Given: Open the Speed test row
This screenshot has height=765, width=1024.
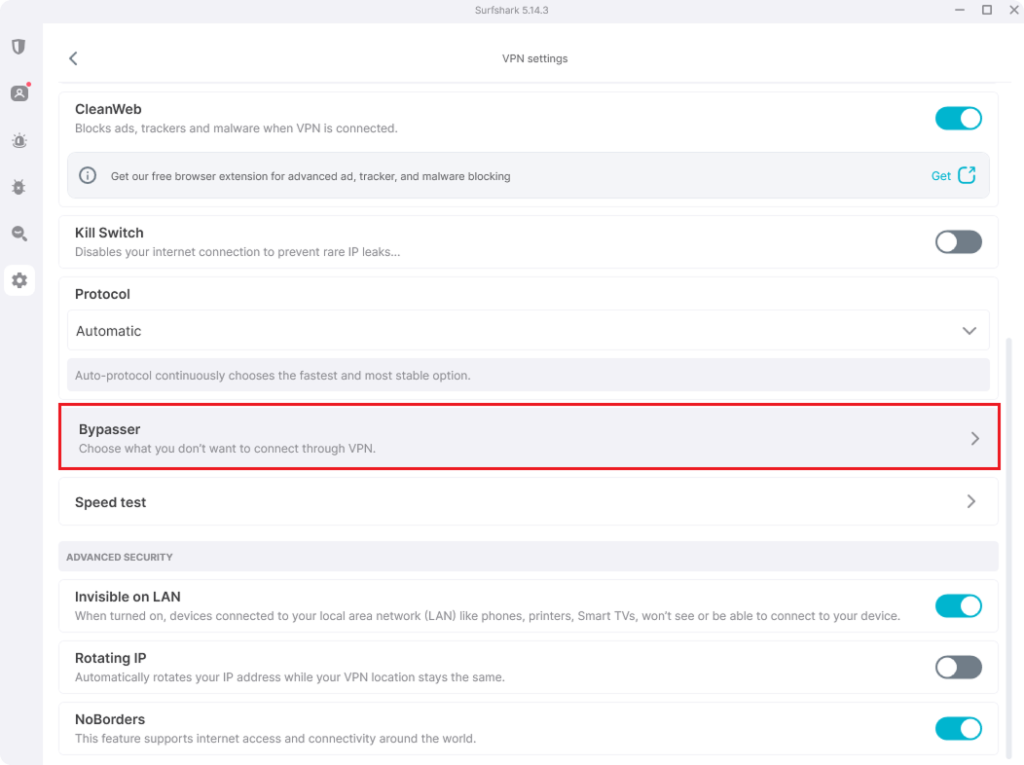Looking at the screenshot, I should pos(500,502).
